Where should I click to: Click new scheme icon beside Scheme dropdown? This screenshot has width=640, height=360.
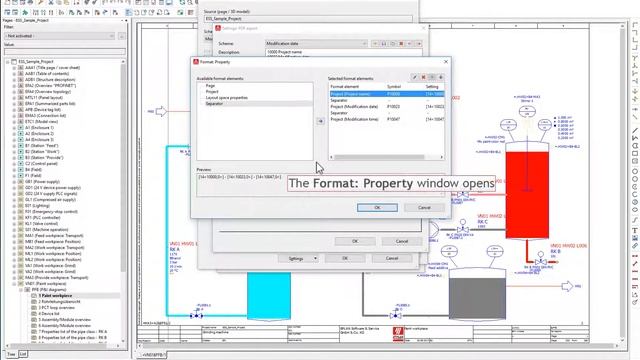pos(375,43)
